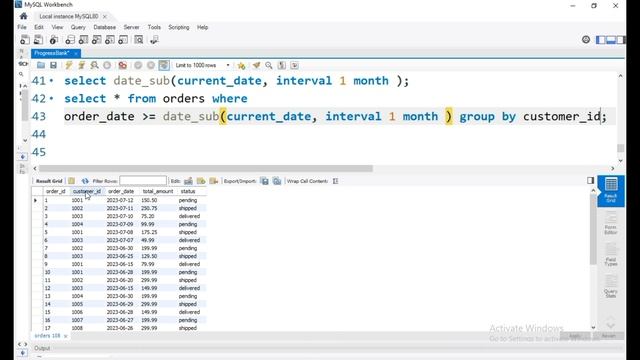Click the save snippet star icon

click(241, 65)
